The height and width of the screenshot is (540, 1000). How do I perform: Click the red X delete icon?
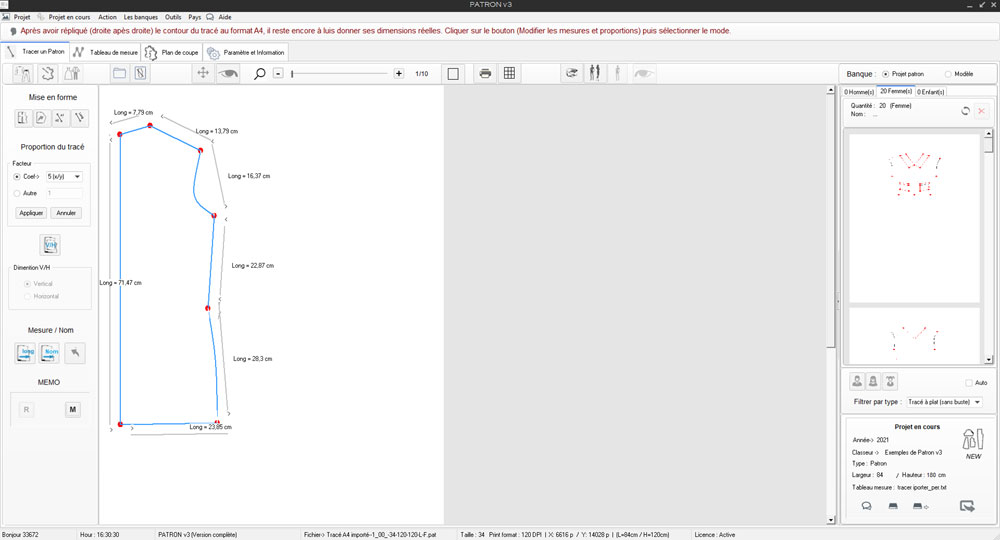pyautogui.click(x=981, y=111)
